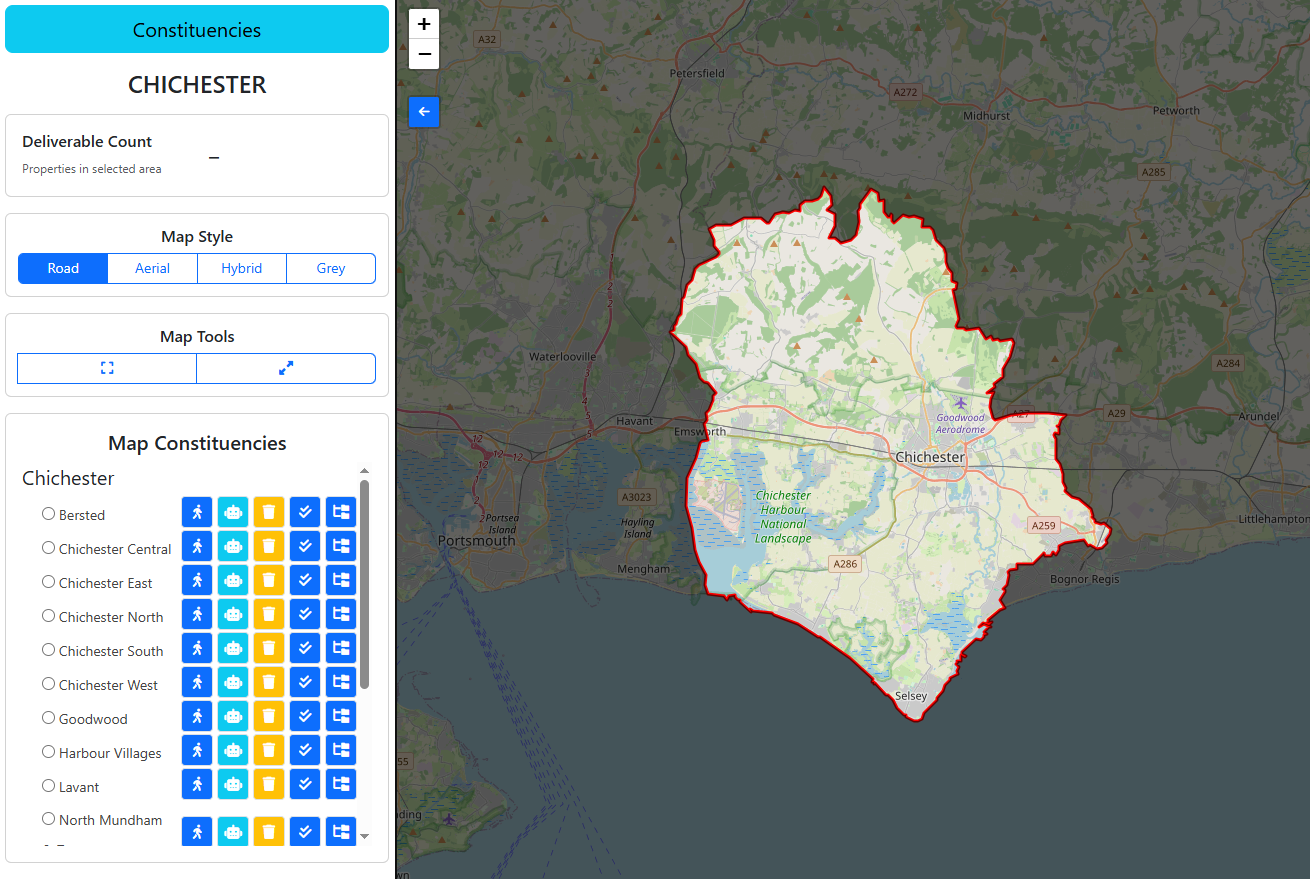The height and width of the screenshot is (879, 1310).
Task: Choose Goodwood from the constituency list
Action: click(x=48, y=717)
